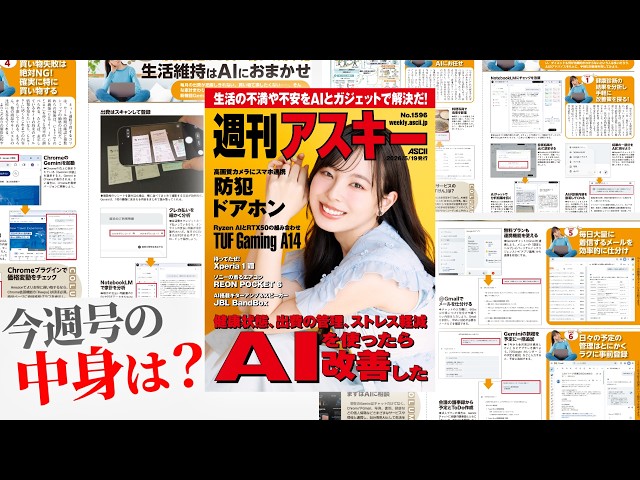This screenshot has width=640, height=480.
Task: Click the 防犯ドアホン cover headline
Action: coord(249,198)
